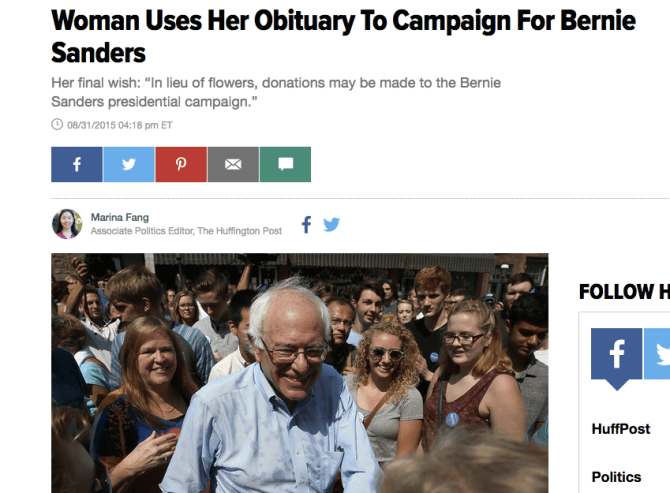Select HuffPost in follow list
This screenshot has width=670, height=493.
[x=620, y=429]
